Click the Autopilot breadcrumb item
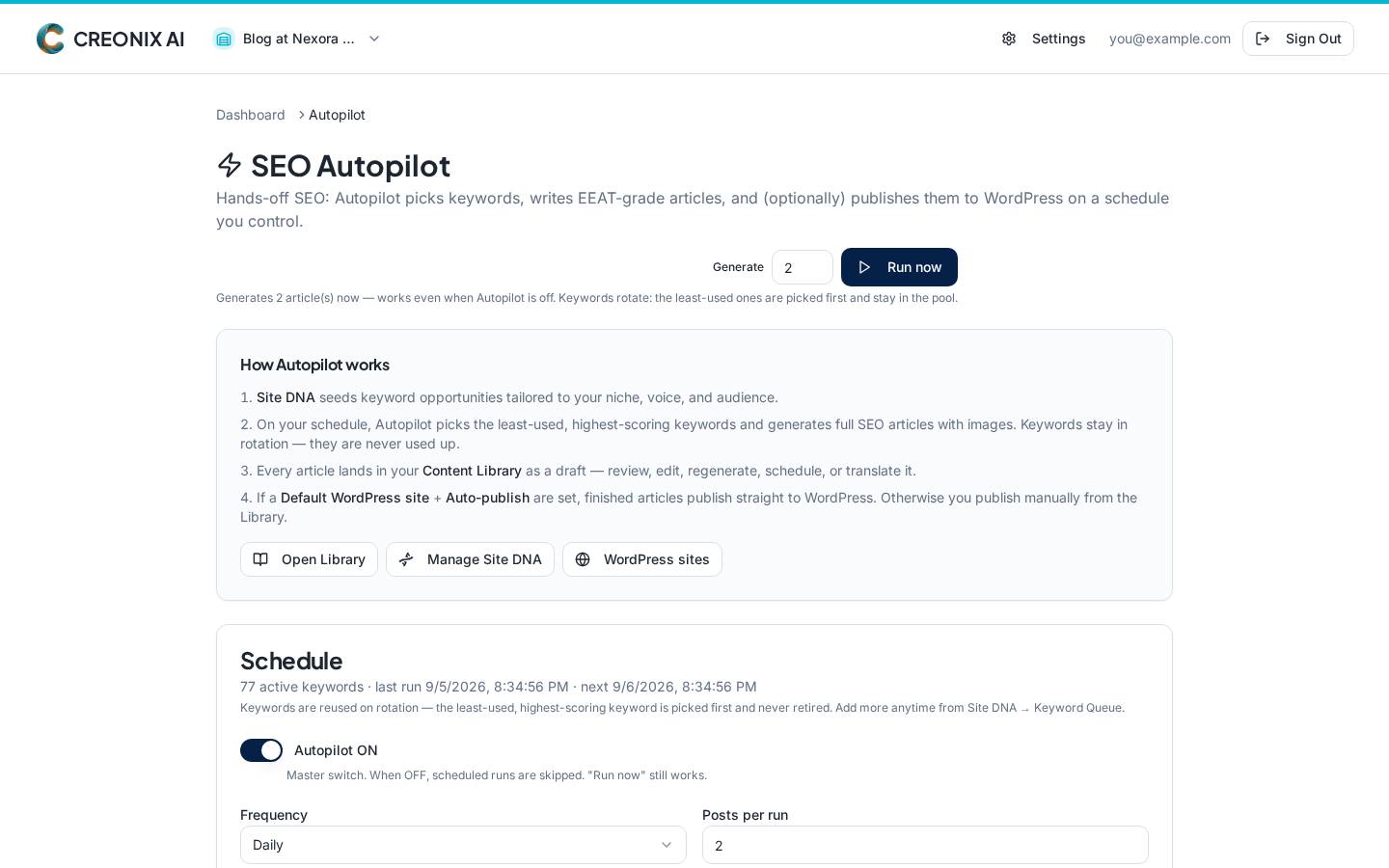The height and width of the screenshot is (868, 1389). tap(337, 115)
